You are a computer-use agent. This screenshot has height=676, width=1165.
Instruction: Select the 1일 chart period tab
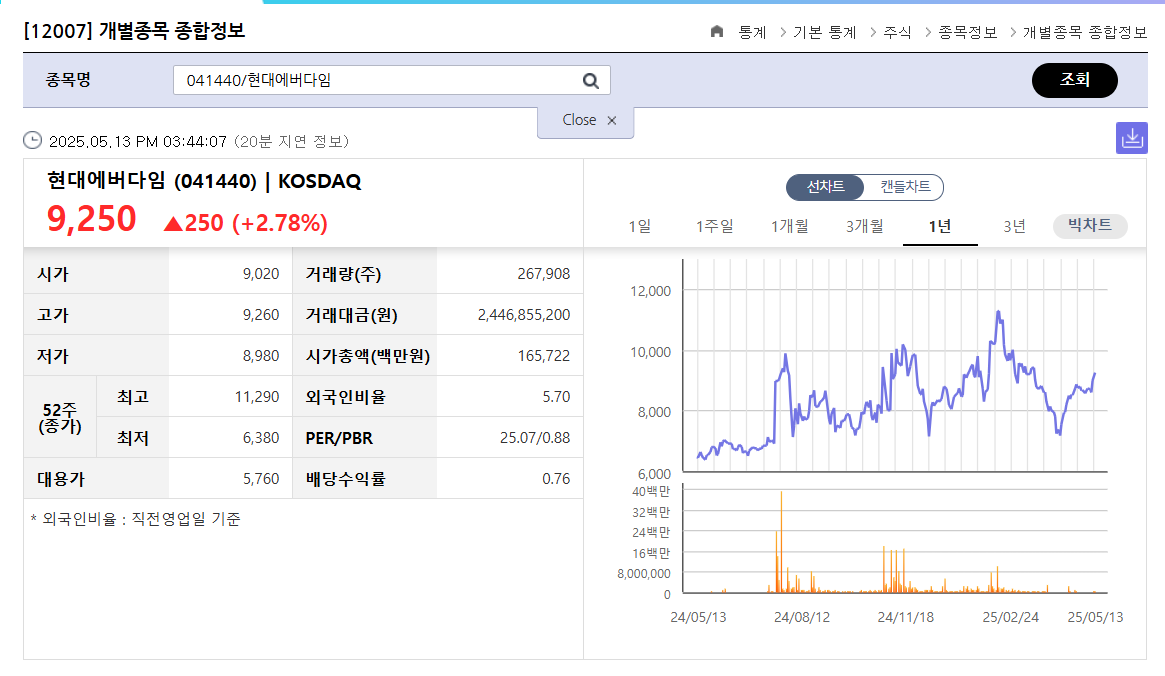[x=641, y=226]
